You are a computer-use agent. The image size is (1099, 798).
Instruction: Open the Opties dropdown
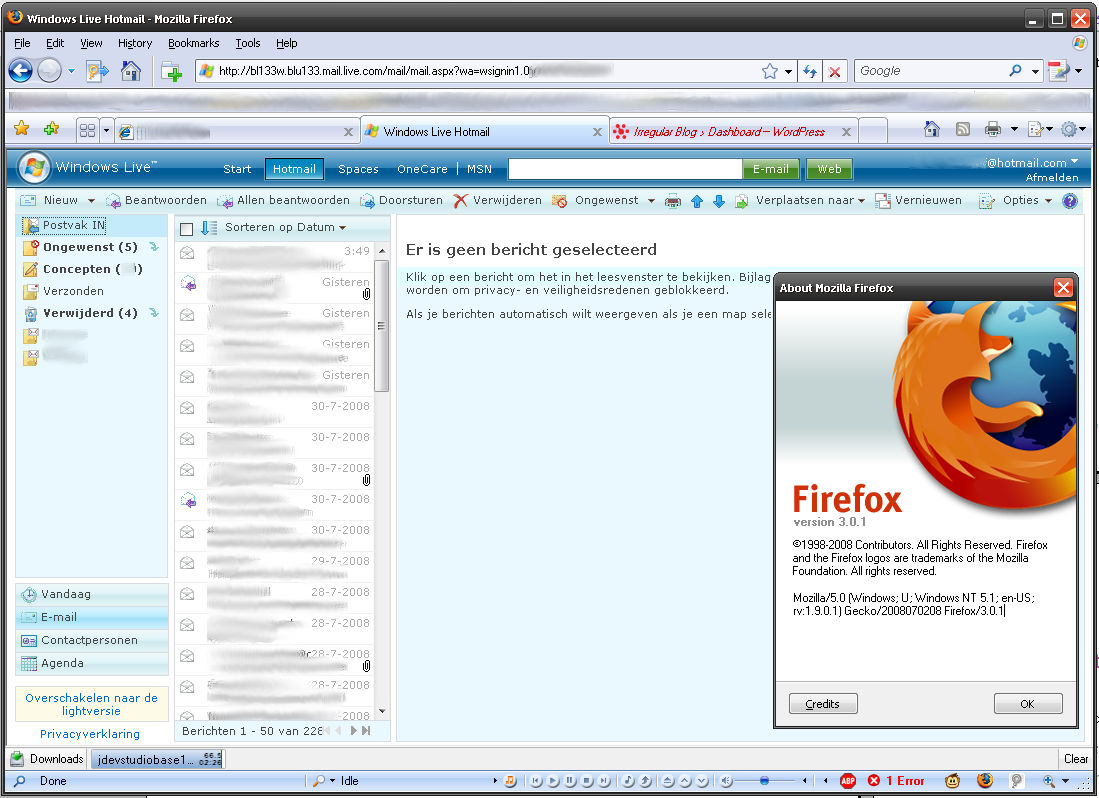tap(1049, 201)
